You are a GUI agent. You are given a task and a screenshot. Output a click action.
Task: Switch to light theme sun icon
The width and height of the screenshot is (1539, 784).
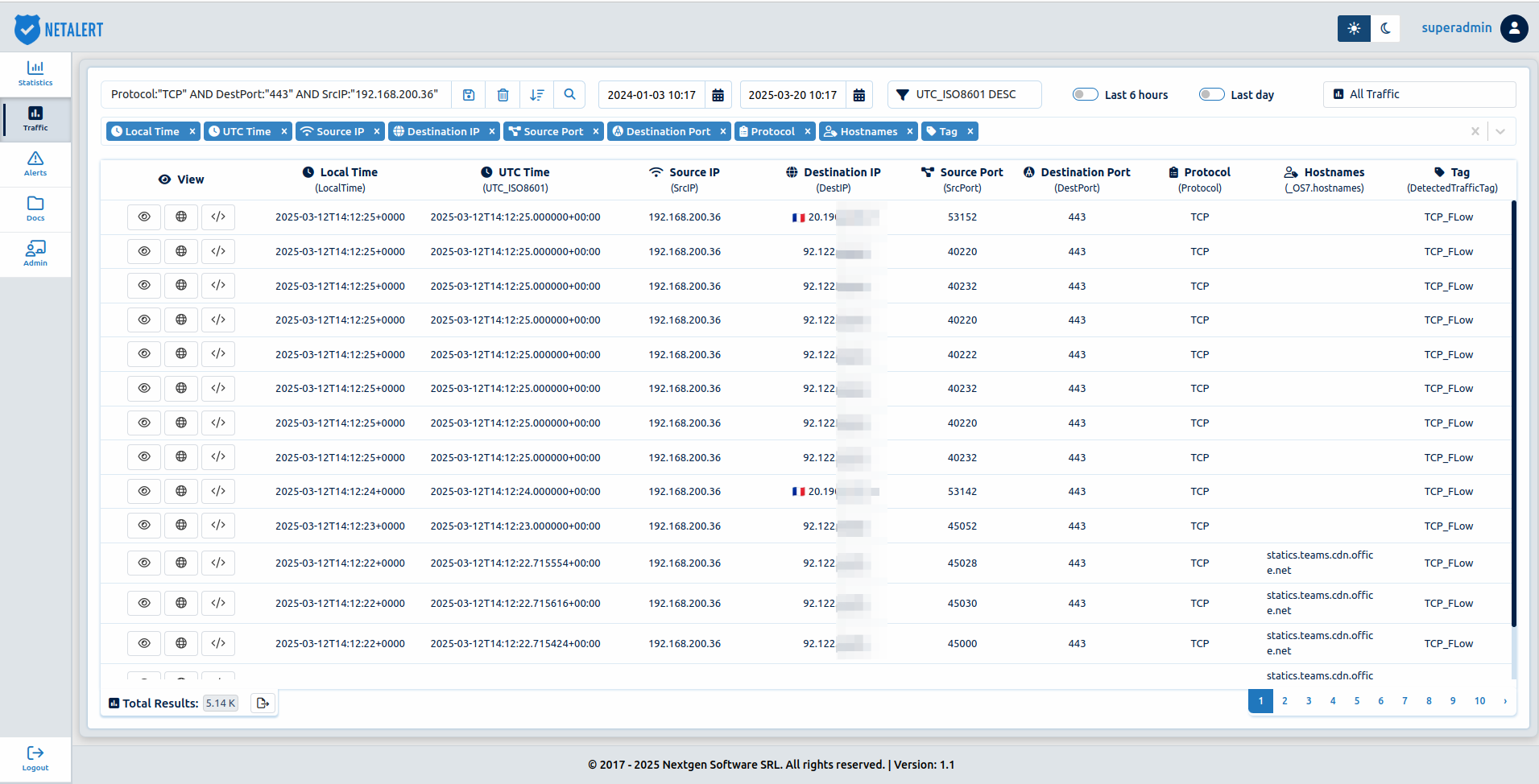pyautogui.click(x=1354, y=28)
